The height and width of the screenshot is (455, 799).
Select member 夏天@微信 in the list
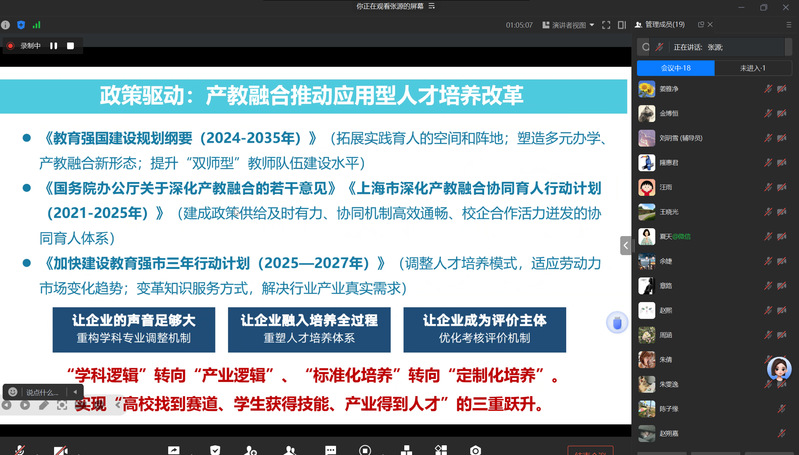pyautogui.click(x=713, y=236)
